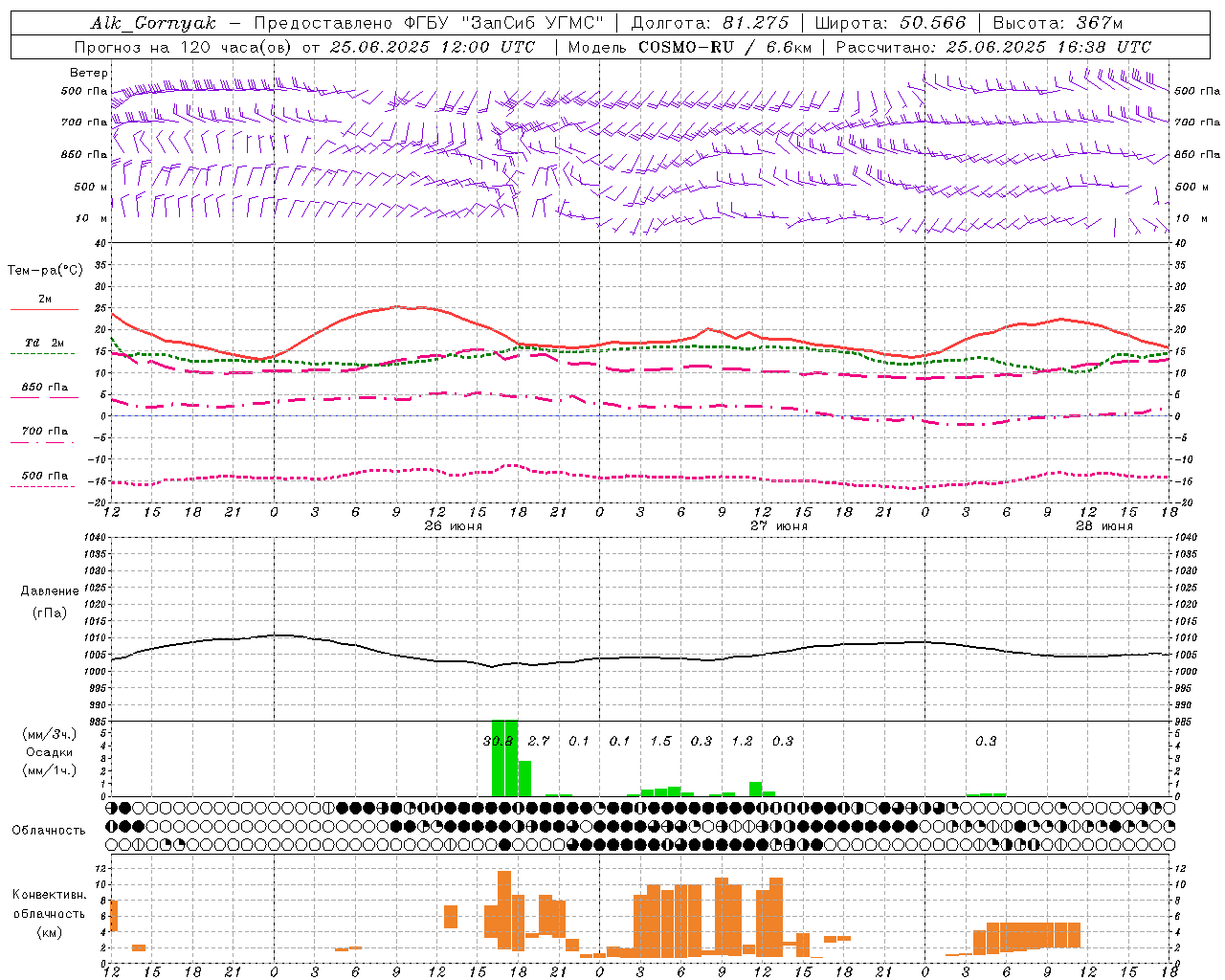Viewport: 1225px width, 980px height.
Task: Click the station name "Alk_Gornyak" in the header
Action: (x=153, y=23)
